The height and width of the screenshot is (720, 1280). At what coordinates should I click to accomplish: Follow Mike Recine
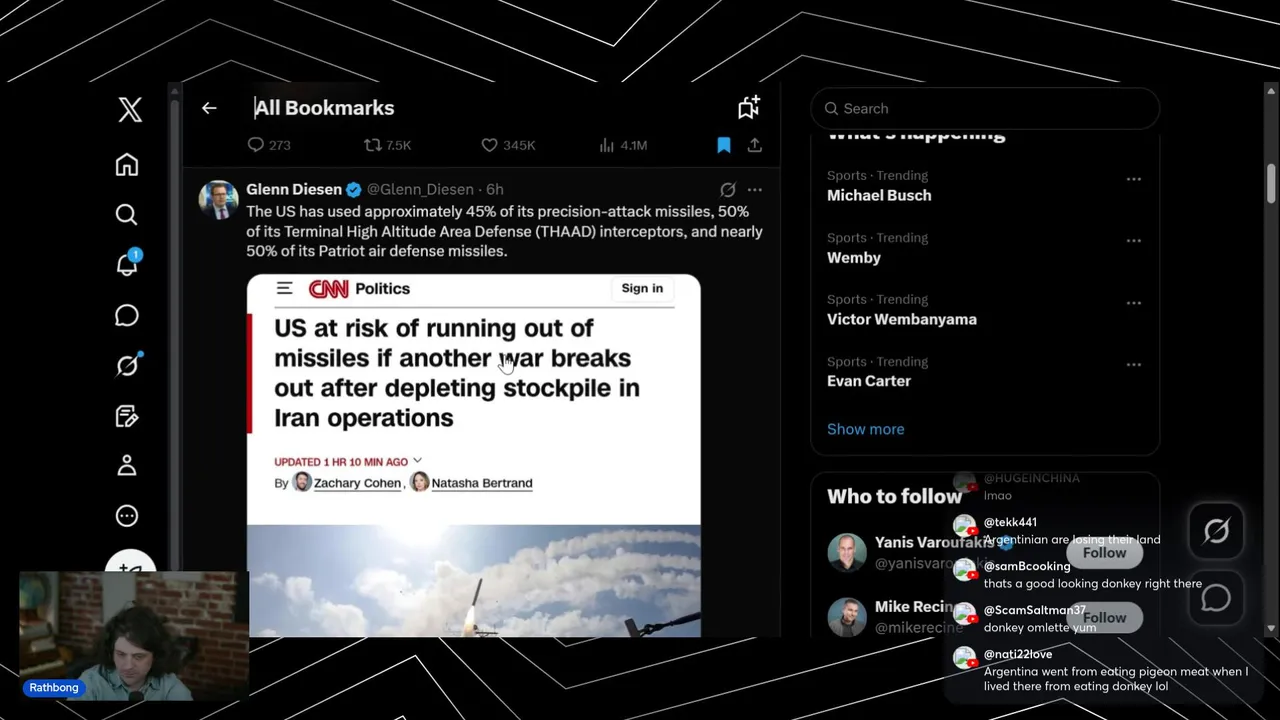1105,618
